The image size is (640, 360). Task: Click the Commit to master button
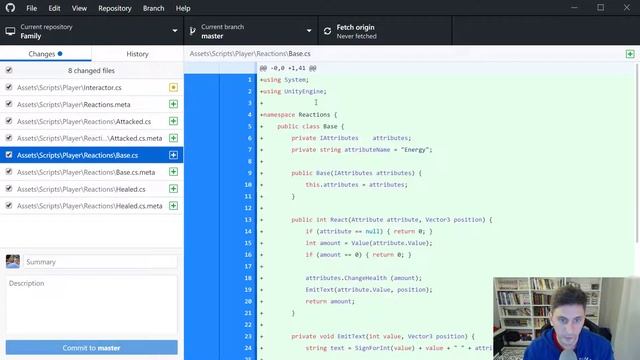[91, 348]
